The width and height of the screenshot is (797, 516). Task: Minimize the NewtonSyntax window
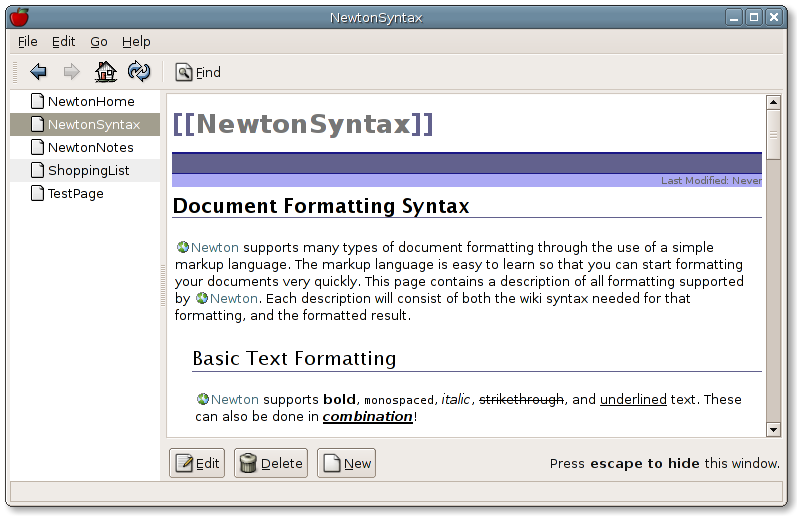coord(733,17)
